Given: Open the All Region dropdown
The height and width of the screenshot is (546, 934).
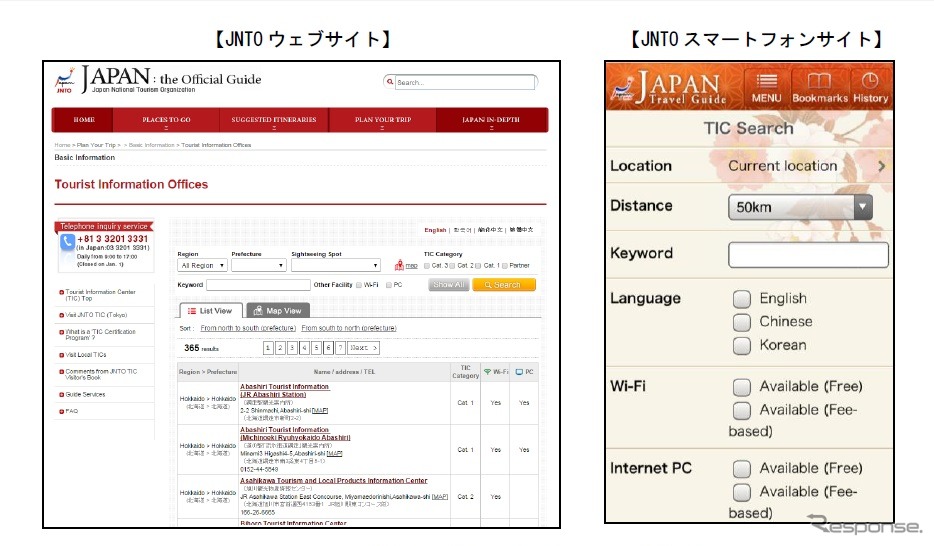Looking at the screenshot, I should point(203,266).
